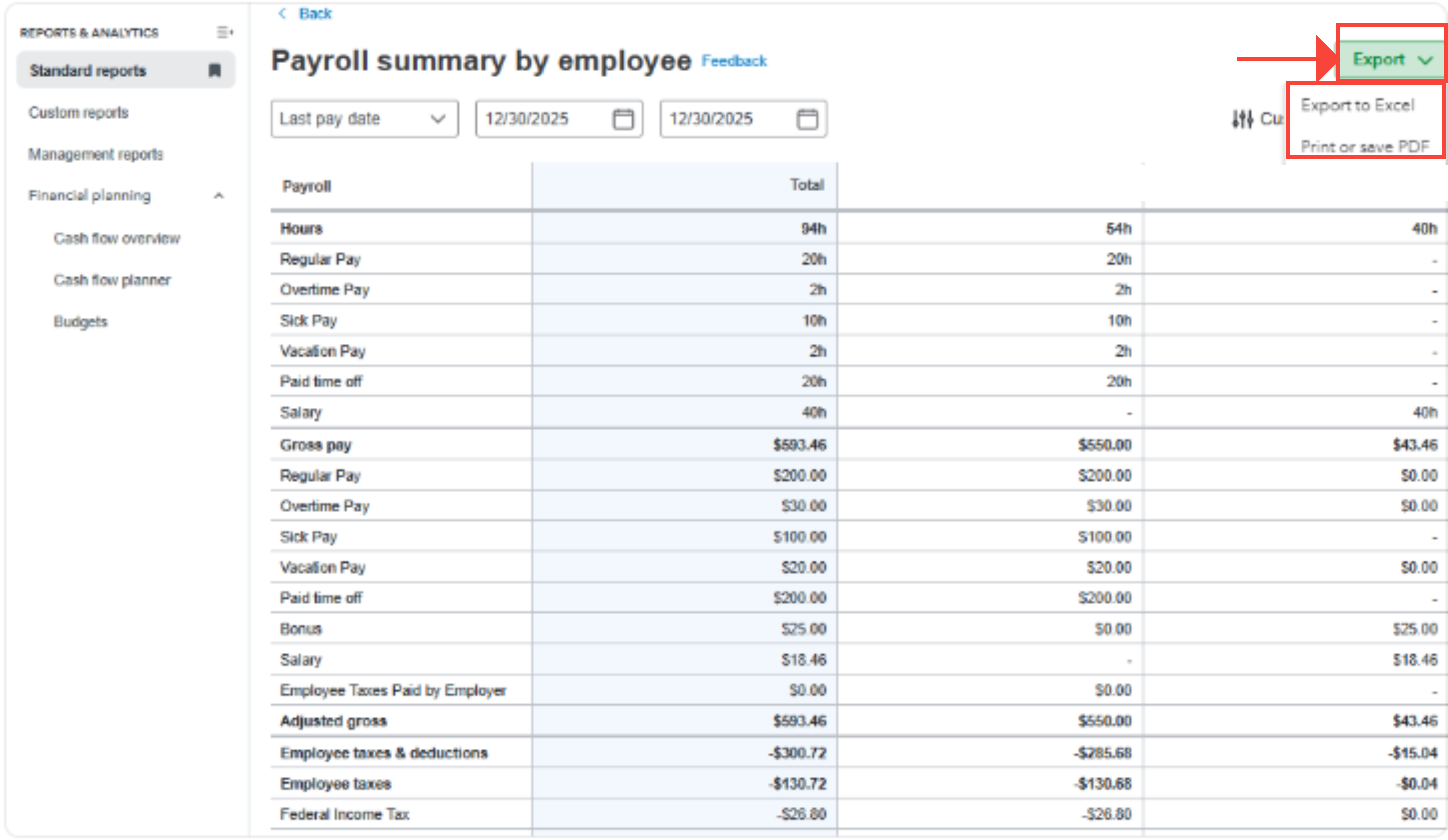Collapse the Financial planning section
Image resolution: width=1448 pixels, height=840 pixels.
(x=218, y=196)
